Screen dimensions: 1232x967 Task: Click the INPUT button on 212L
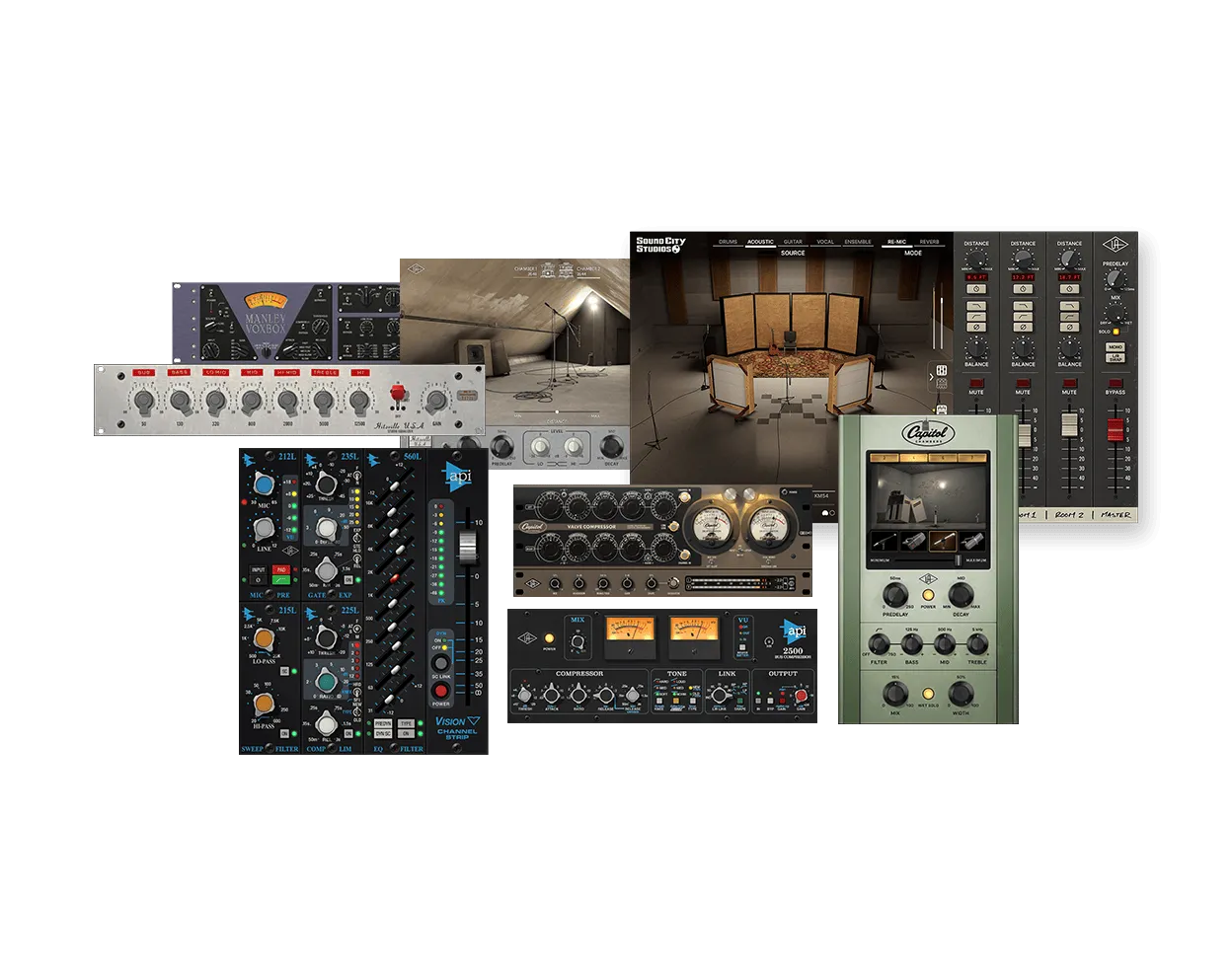tap(259, 569)
